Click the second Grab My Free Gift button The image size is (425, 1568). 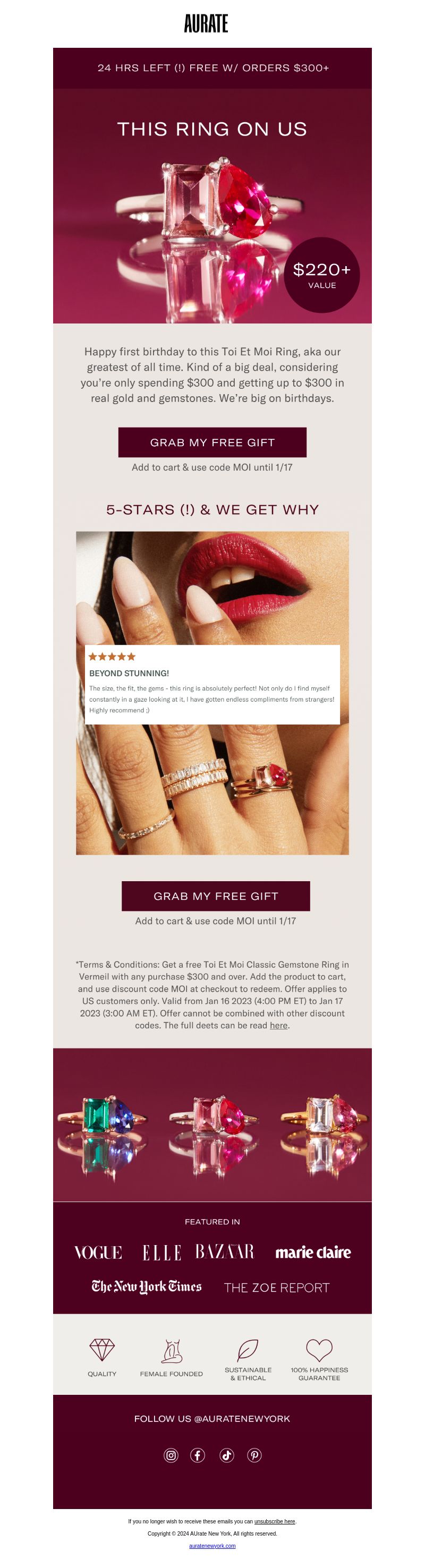click(x=216, y=896)
